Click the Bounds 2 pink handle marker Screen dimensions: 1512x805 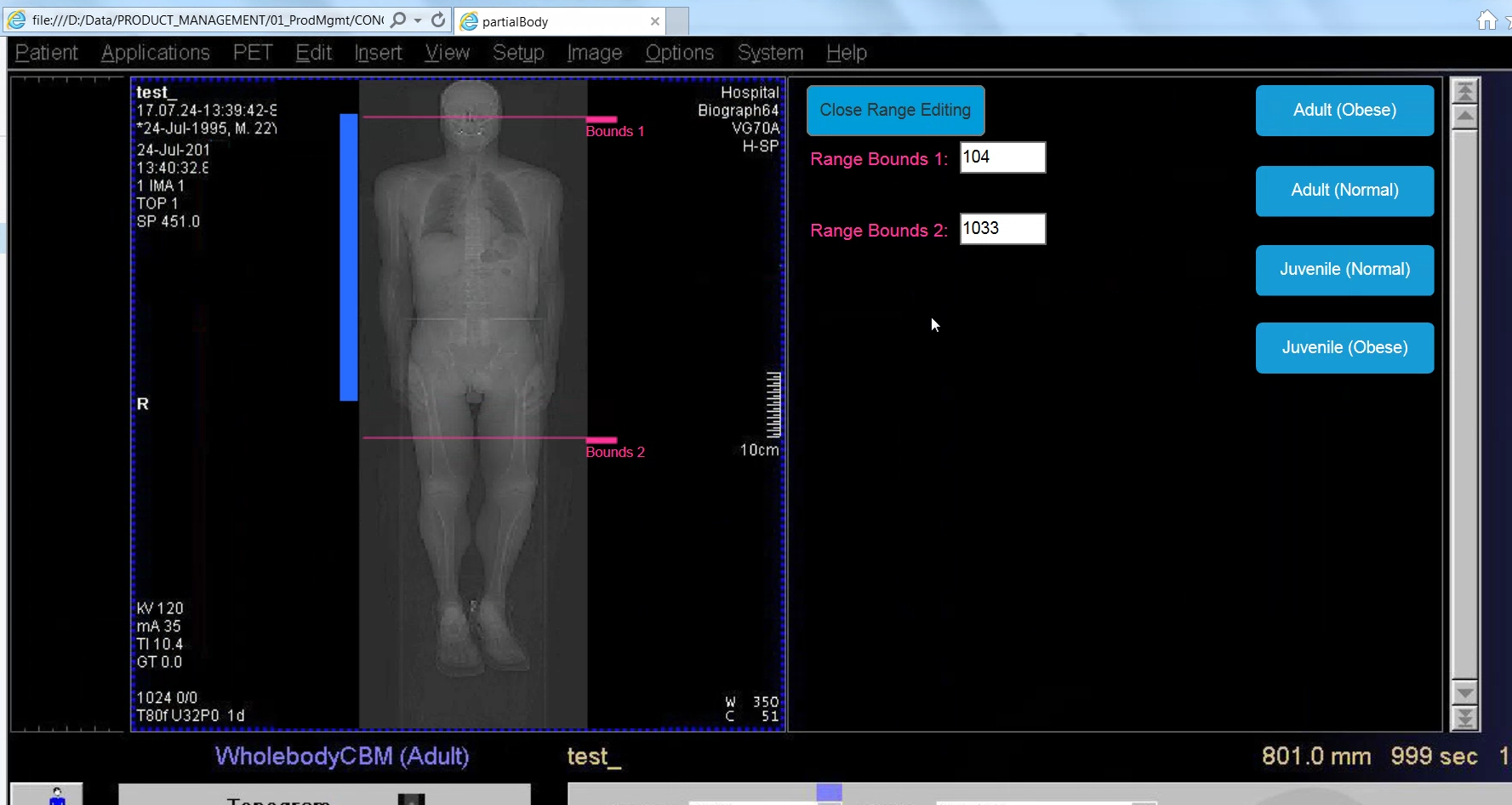(x=602, y=440)
